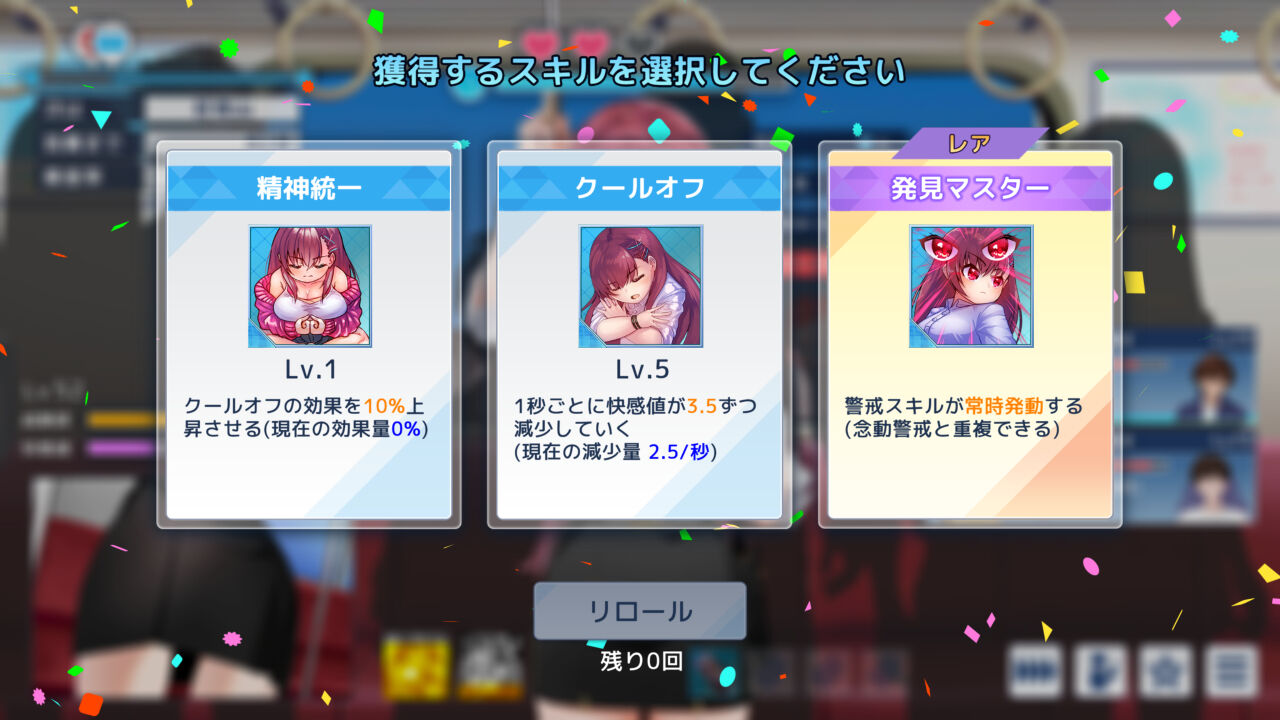Click the blurred hamburger menu icon

[1231, 670]
